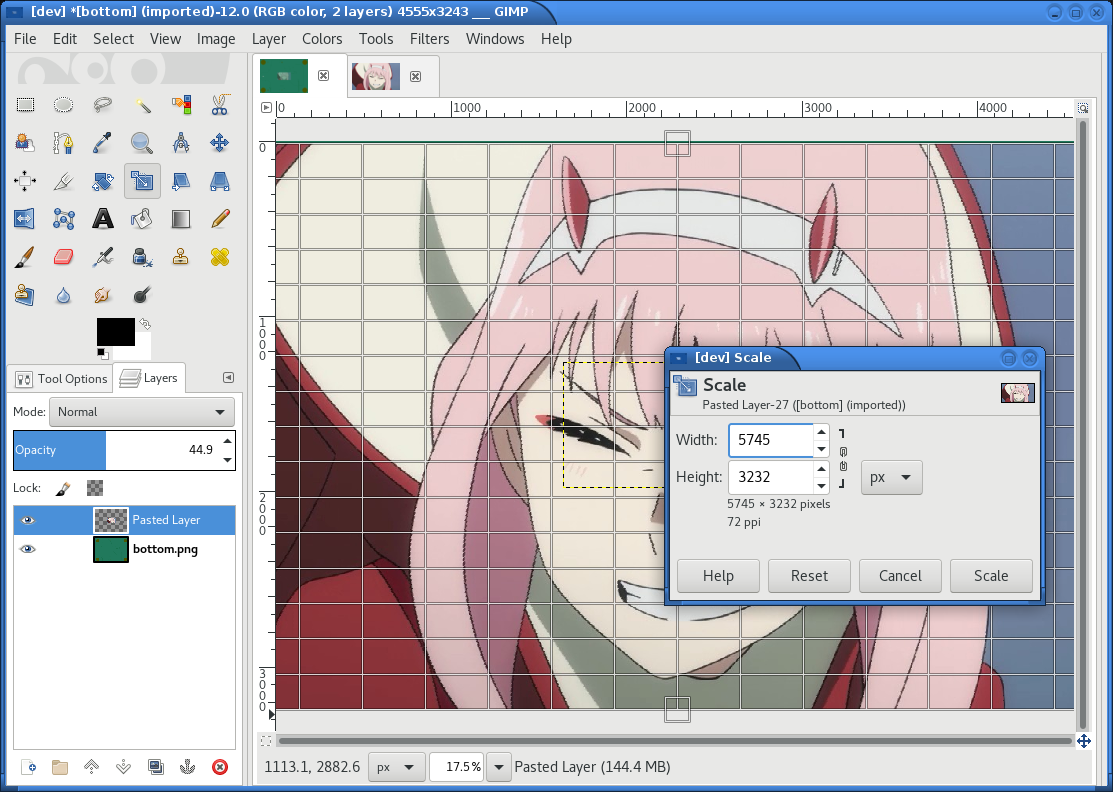Toggle visibility of Pasted Layer
The width and height of the screenshot is (1113, 792).
pyautogui.click(x=28, y=520)
